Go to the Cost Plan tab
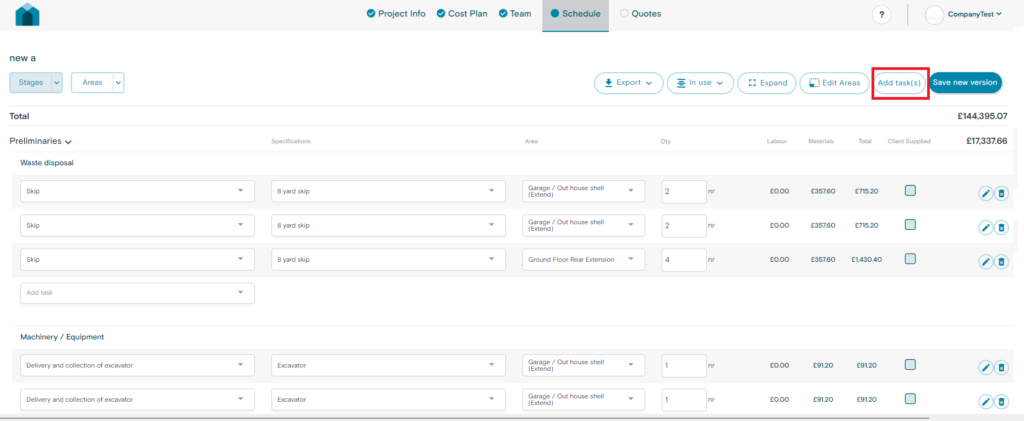The image size is (1024, 421). [462, 14]
